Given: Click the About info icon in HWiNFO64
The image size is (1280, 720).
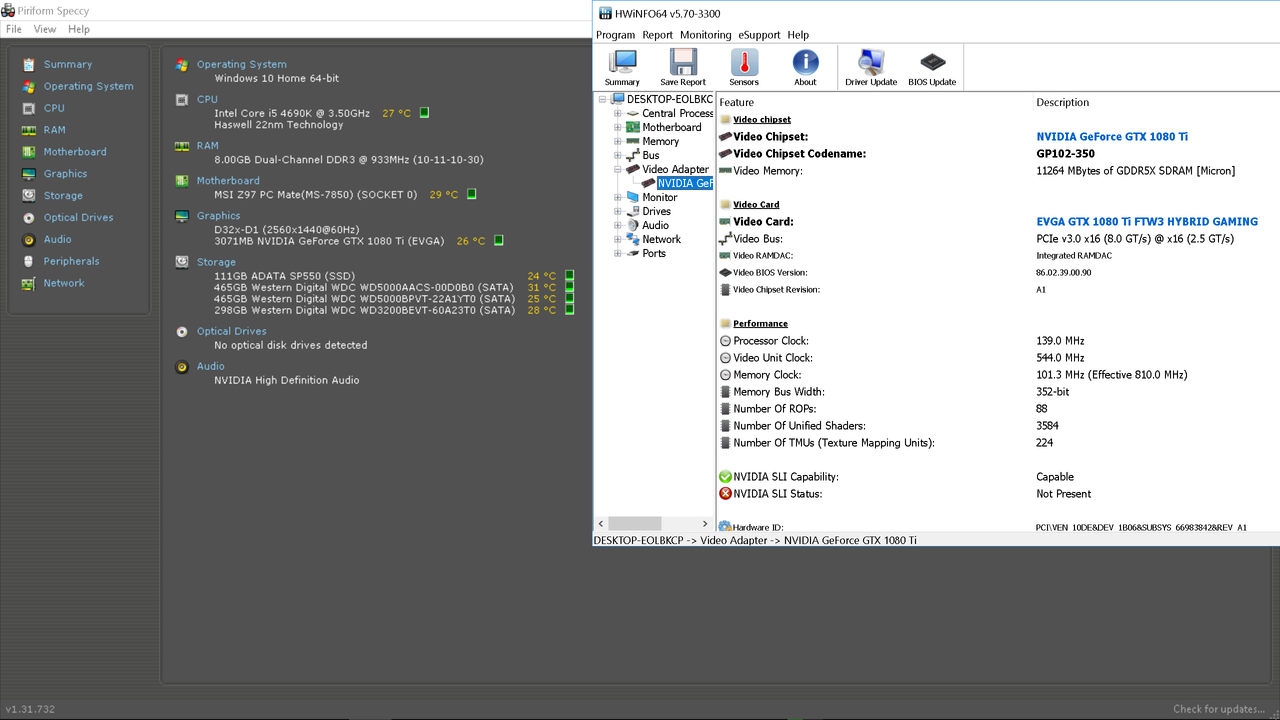Looking at the screenshot, I should click(805, 68).
